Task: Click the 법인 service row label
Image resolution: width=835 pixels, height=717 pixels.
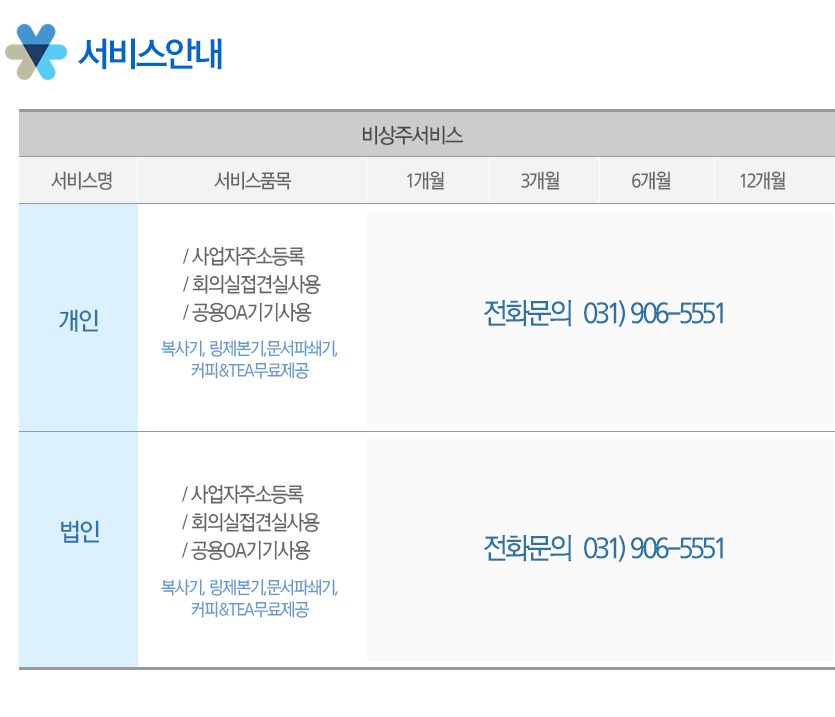Action: [x=79, y=531]
